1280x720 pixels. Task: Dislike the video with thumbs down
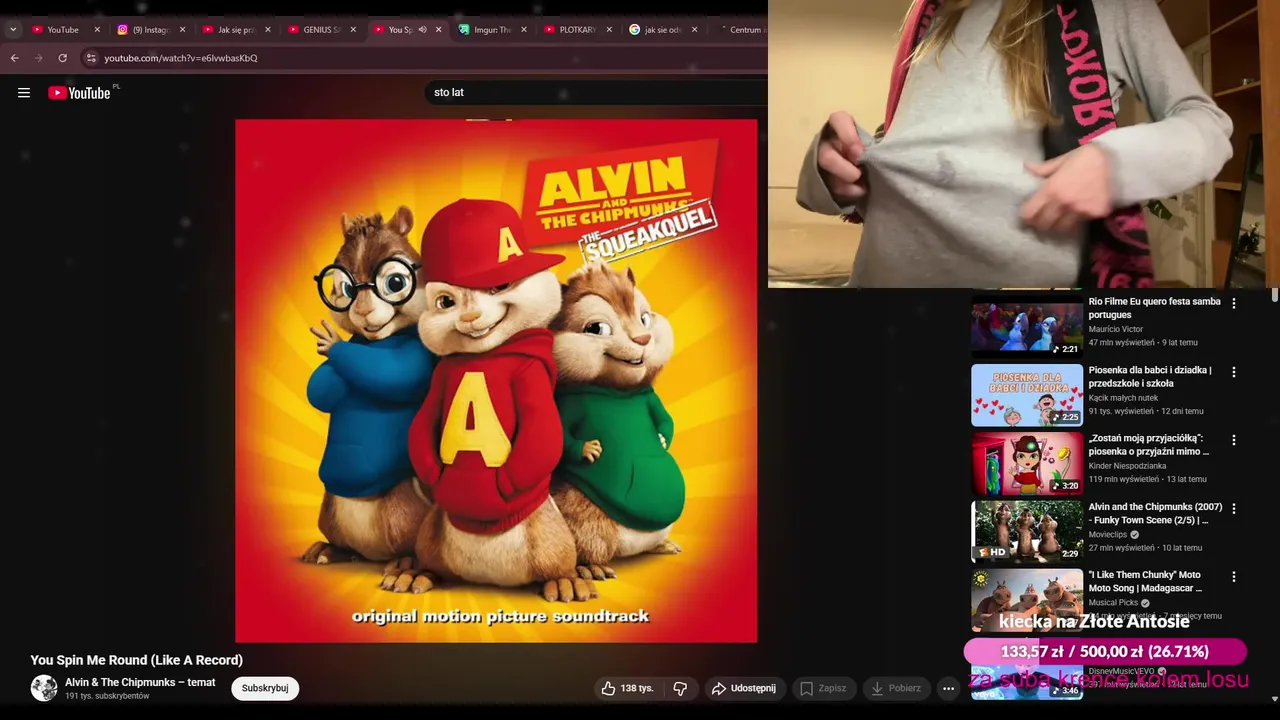pos(680,688)
